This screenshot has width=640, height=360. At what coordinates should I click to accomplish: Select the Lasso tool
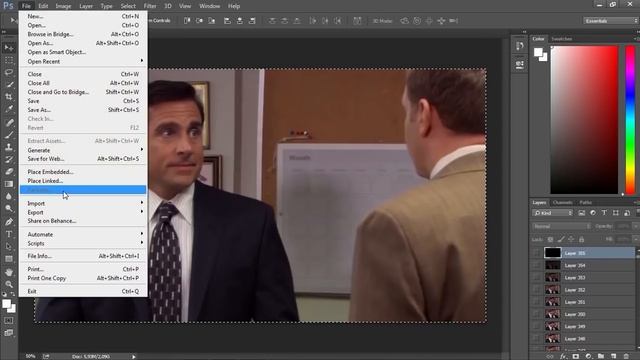(x=9, y=72)
